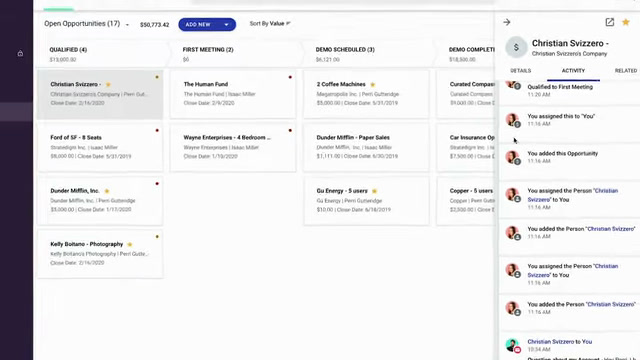Screen dimensions: 640x360
Task: Collapse the side panel with the arrow icon
Action: tap(507, 22)
